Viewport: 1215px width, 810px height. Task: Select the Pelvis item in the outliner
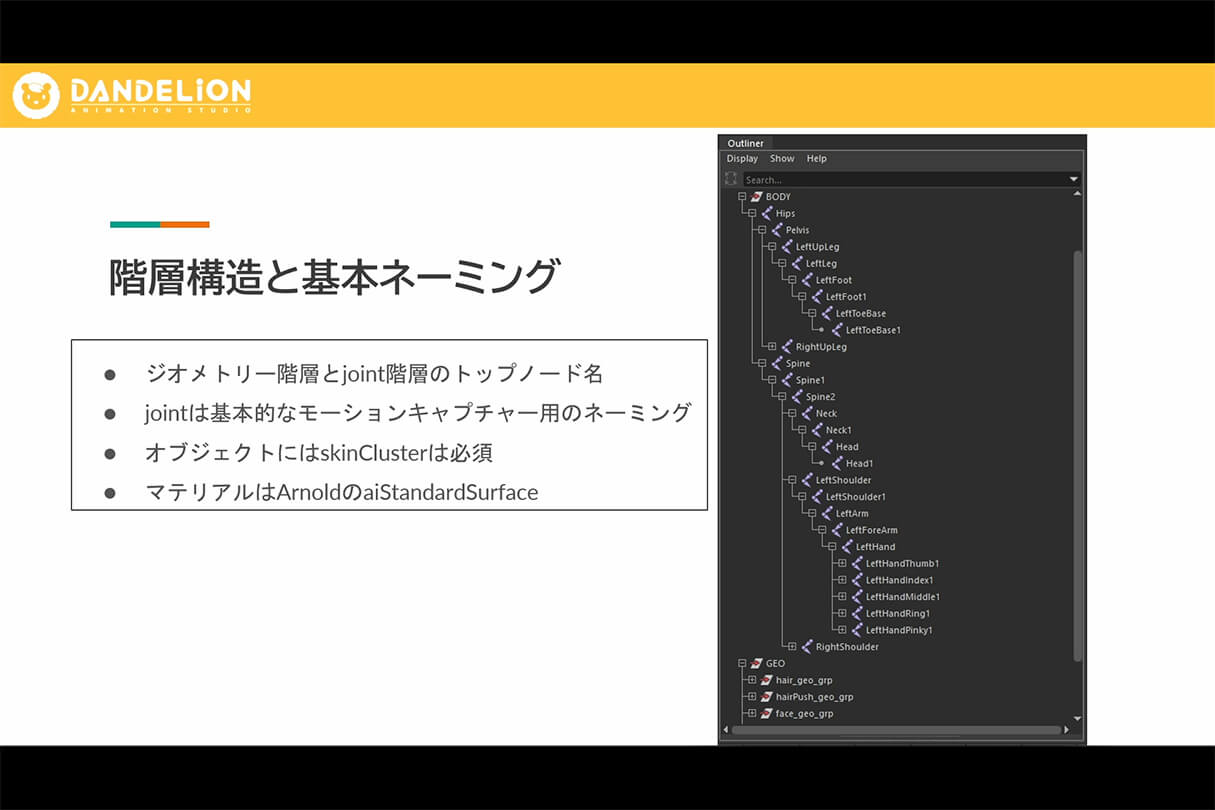(x=790, y=229)
